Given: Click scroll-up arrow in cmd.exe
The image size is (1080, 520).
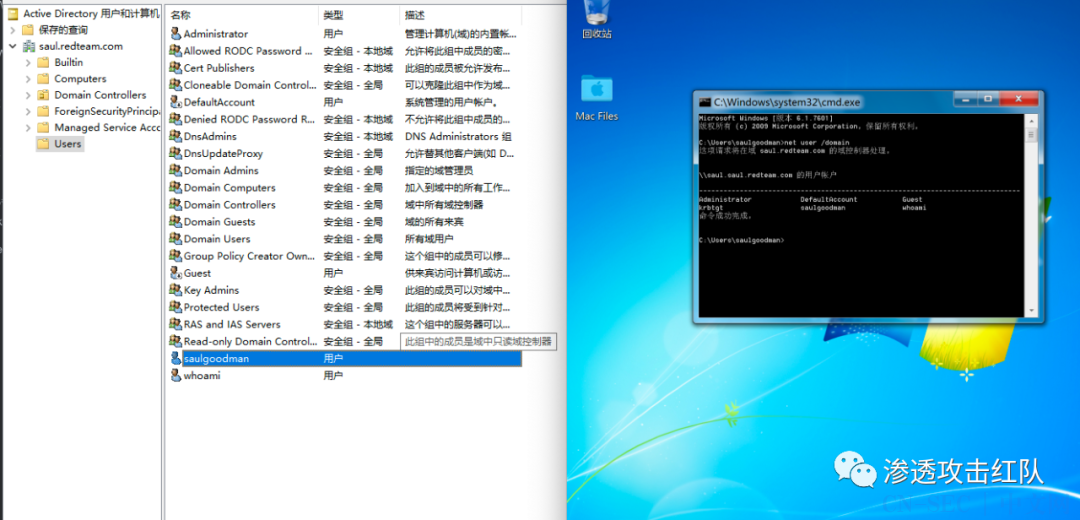Looking at the screenshot, I should 1031,120.
